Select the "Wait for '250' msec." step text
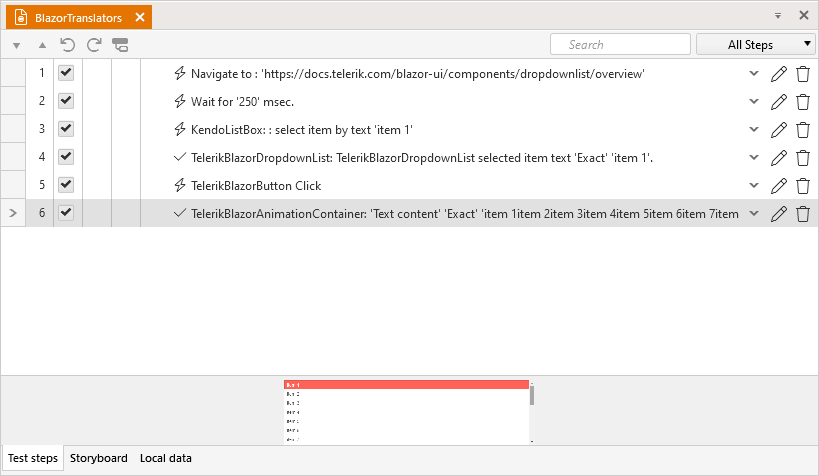This screenshot has width=819, height=476. tap(242, 101)
